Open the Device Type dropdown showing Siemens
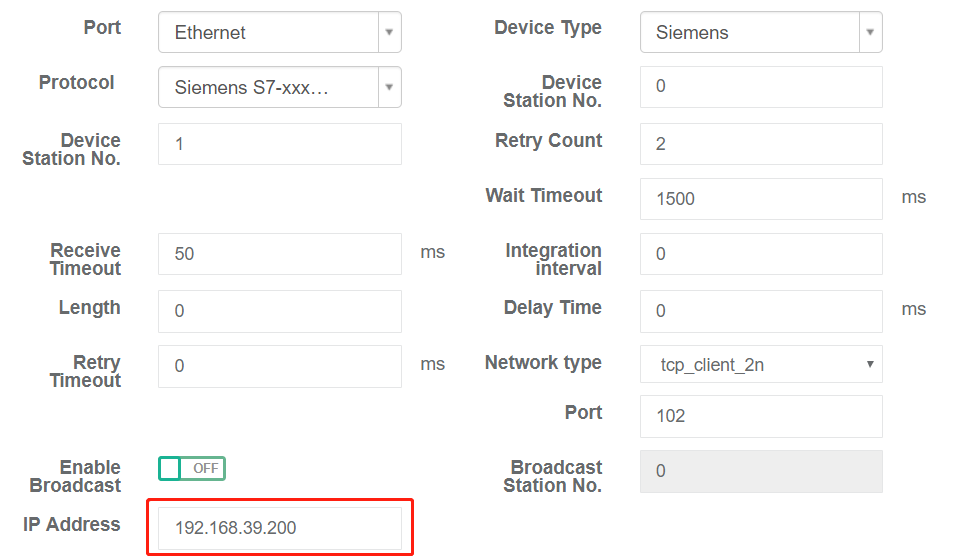 [x=749, y=32]
